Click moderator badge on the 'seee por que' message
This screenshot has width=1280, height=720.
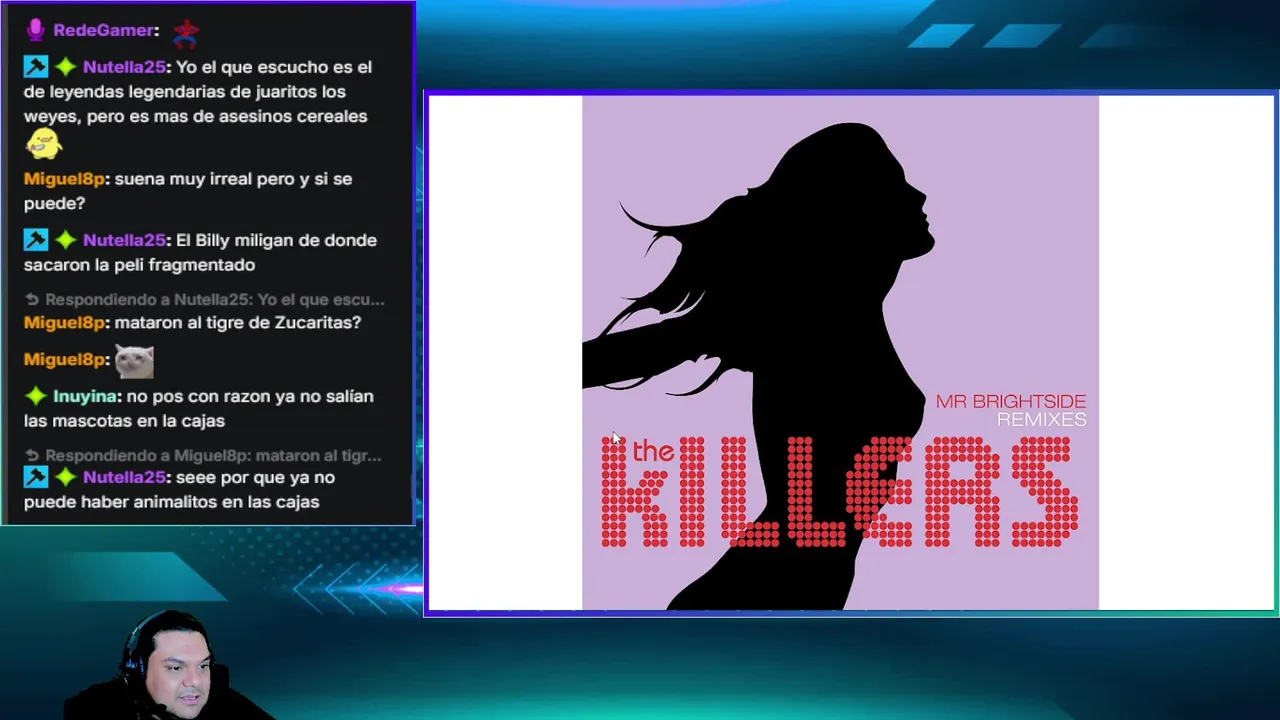pyautogui.click(x=36, y=477)
